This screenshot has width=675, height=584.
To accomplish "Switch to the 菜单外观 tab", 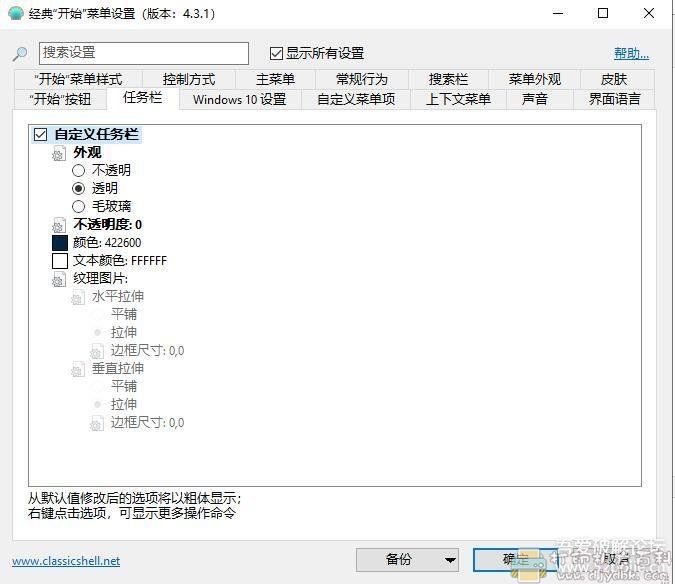I will [x=535, y=79].
